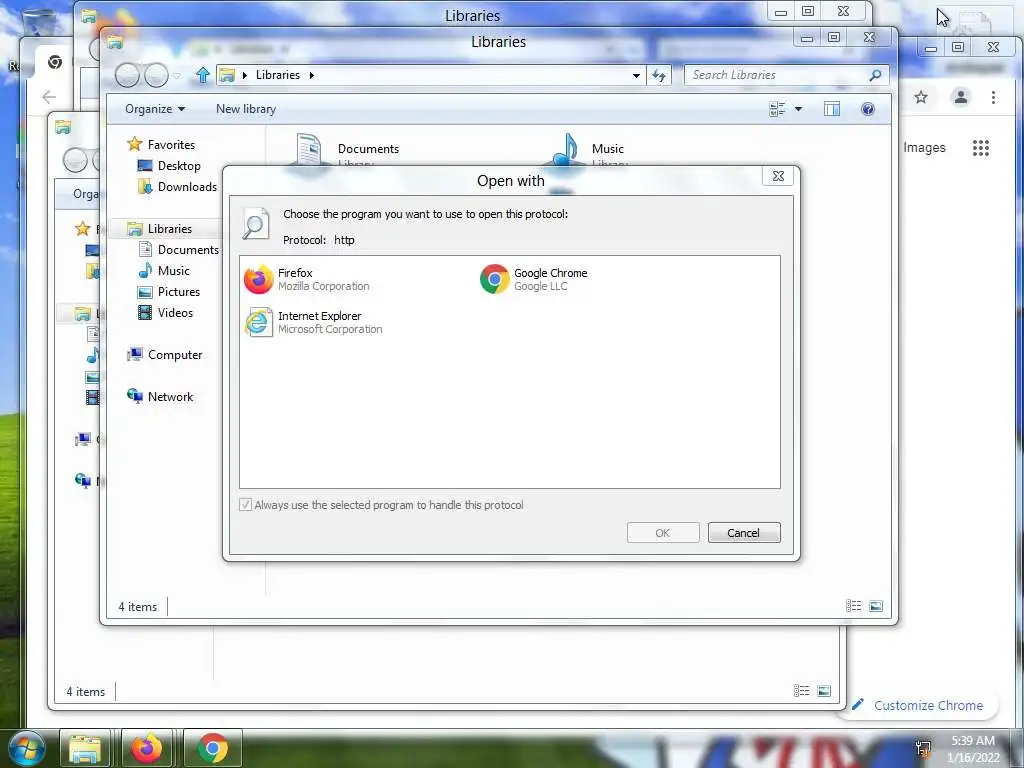Screen dimensions: 1024x768
Task: Click the Firefox taskbar button
Action: (x=147, y=748)
